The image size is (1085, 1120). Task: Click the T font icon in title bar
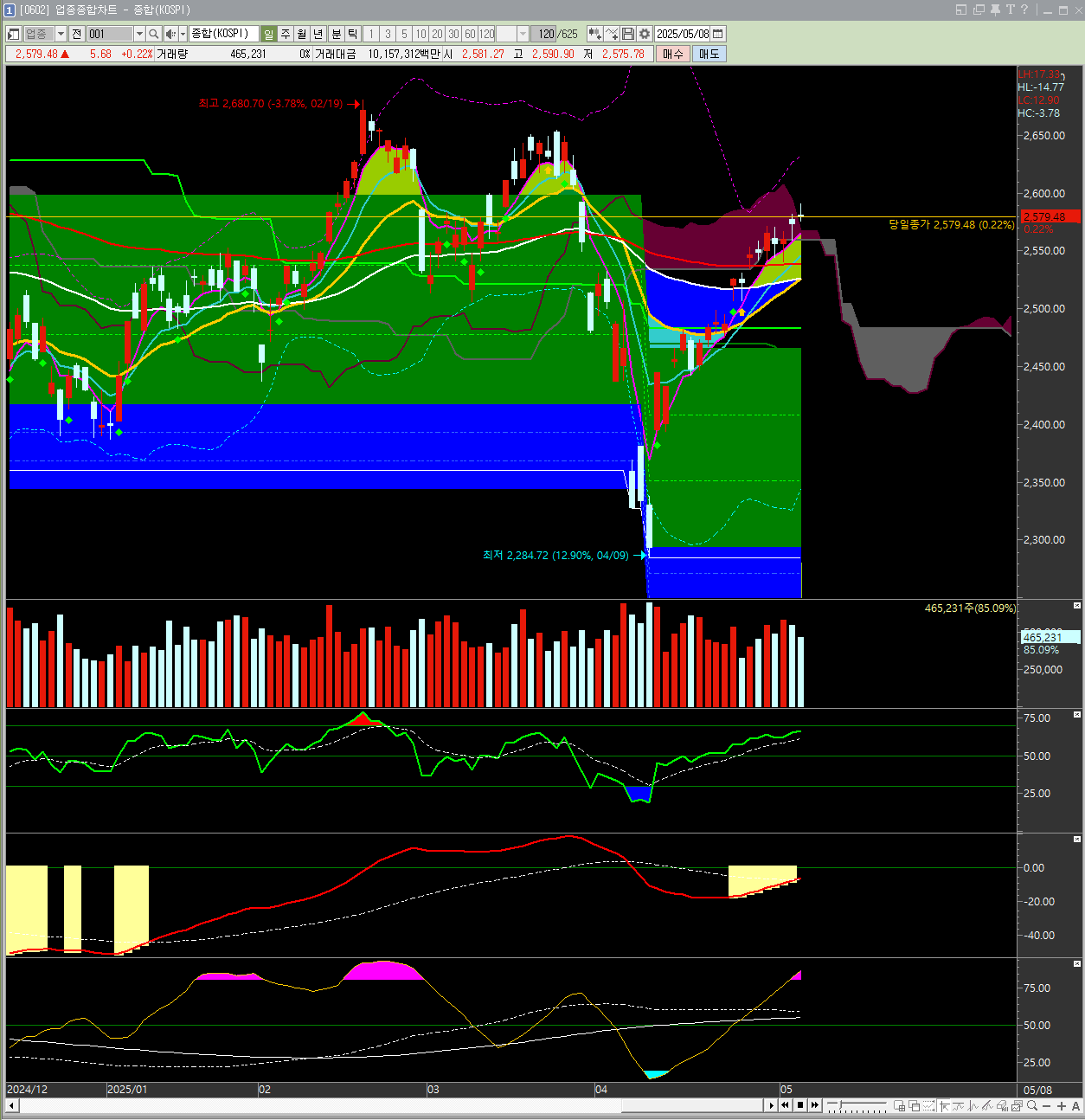pyautogui.click(x=1010, y=10)
